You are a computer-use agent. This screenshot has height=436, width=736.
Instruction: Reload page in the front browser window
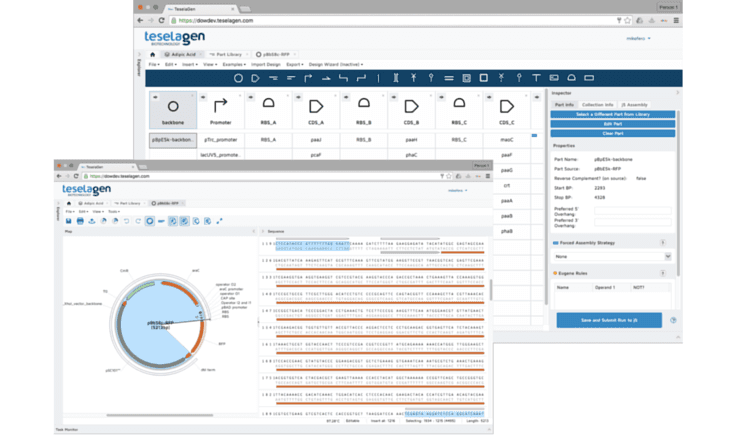pos(76,176)
